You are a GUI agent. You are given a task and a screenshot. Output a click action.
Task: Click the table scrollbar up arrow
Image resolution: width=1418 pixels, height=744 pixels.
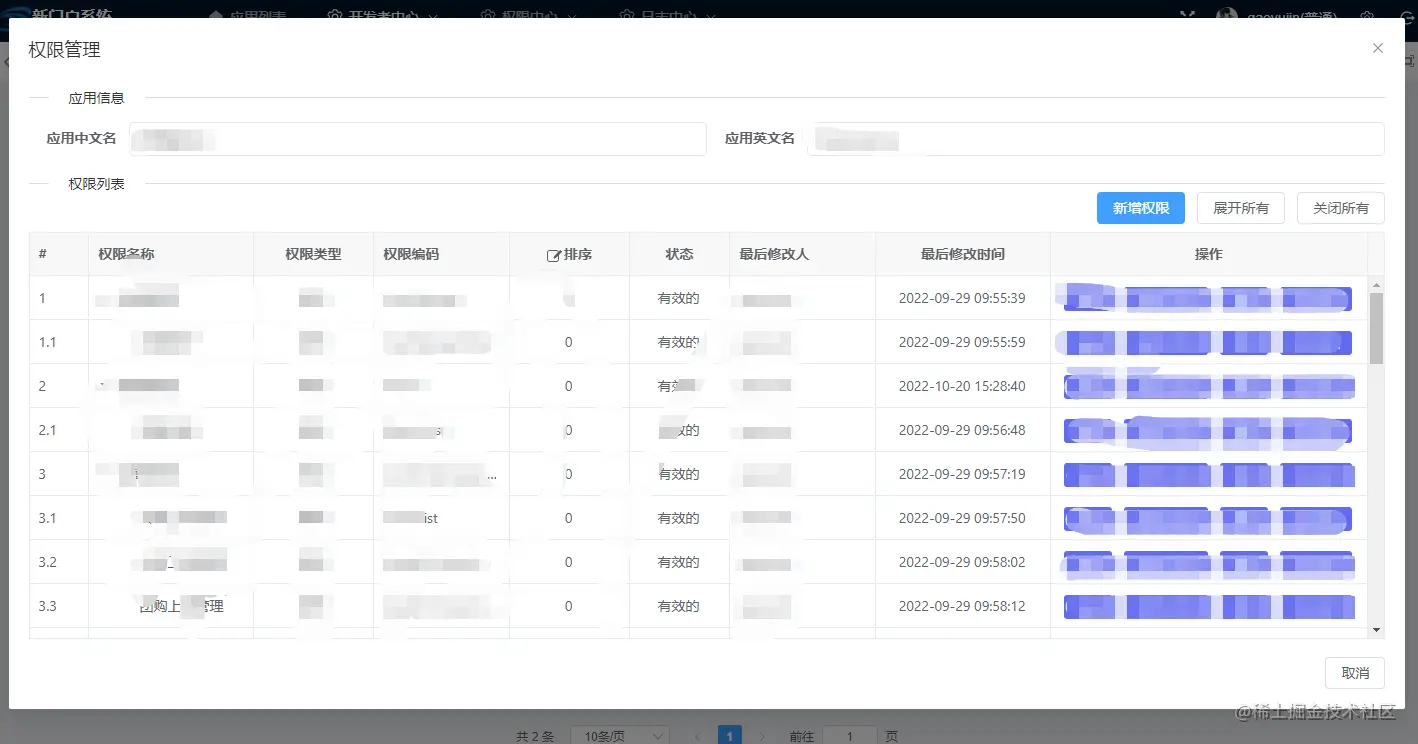pos(1376,284)
